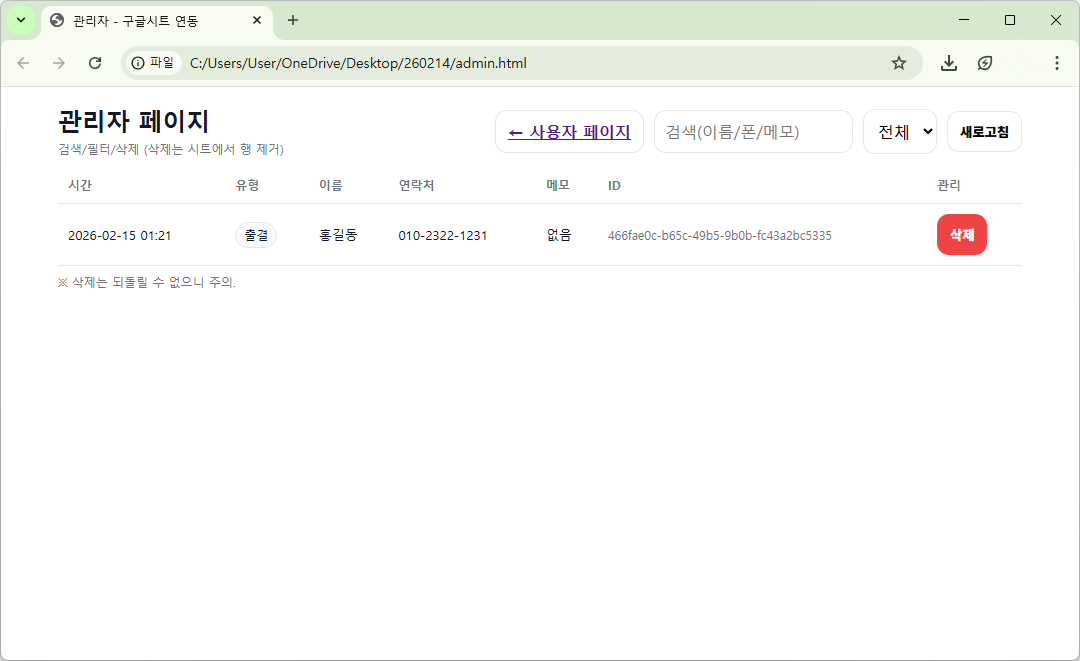The height and width of the screenshot is (661, 1080).
Task: Click the 검색(이름/폰/메모) search field
Action: [752, 132]
